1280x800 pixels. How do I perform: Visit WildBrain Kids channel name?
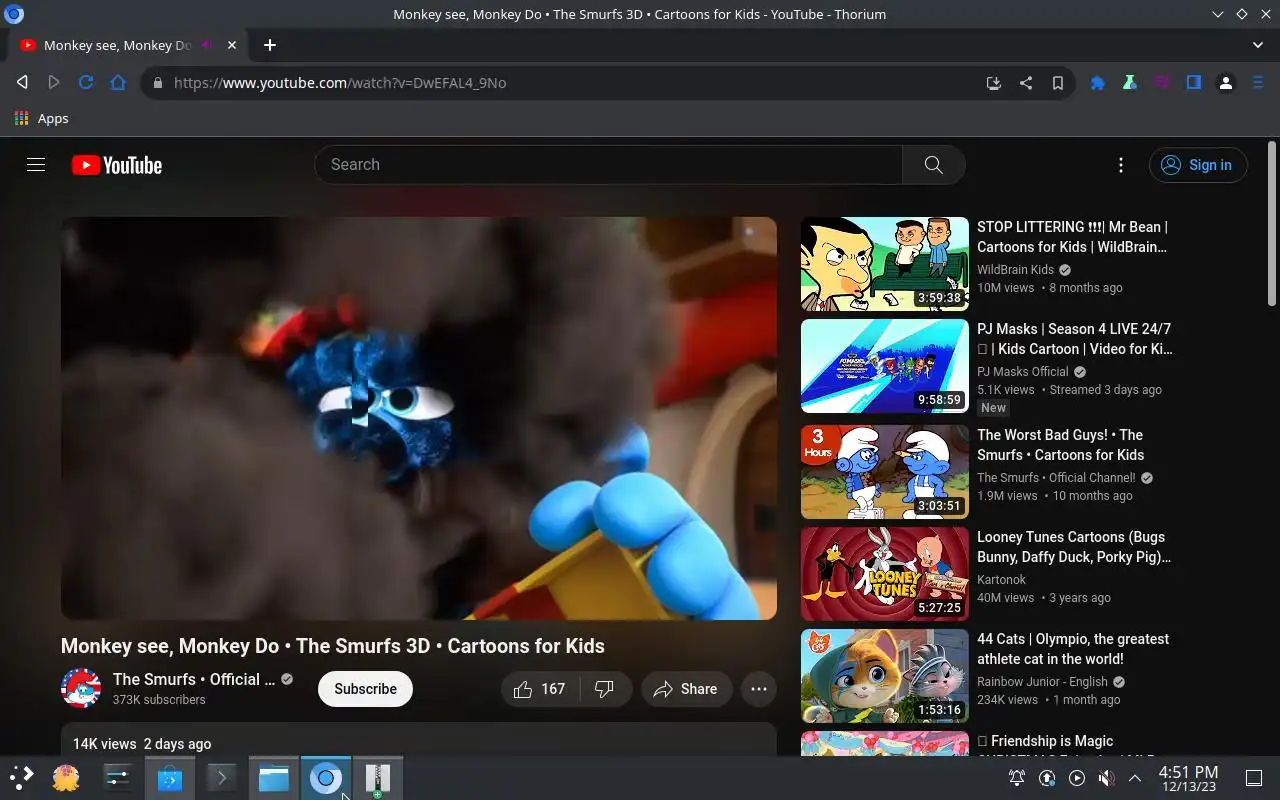pyautogui.click(x=1015, y=270)
